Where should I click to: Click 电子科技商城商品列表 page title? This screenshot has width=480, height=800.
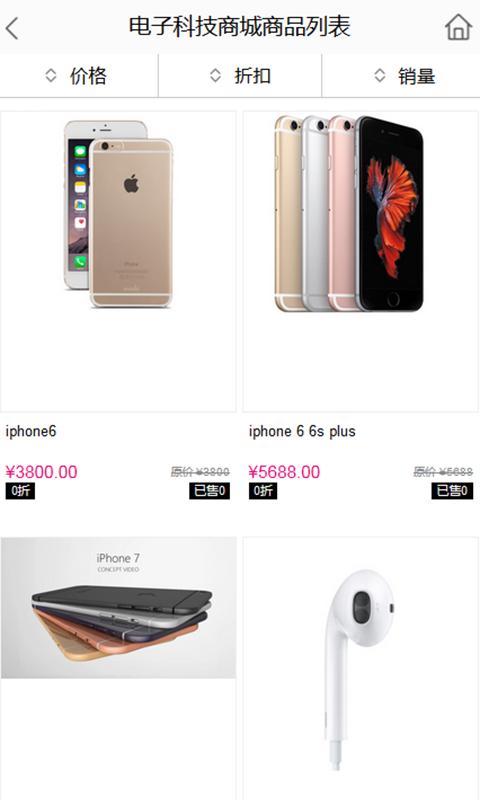point(239,27)
